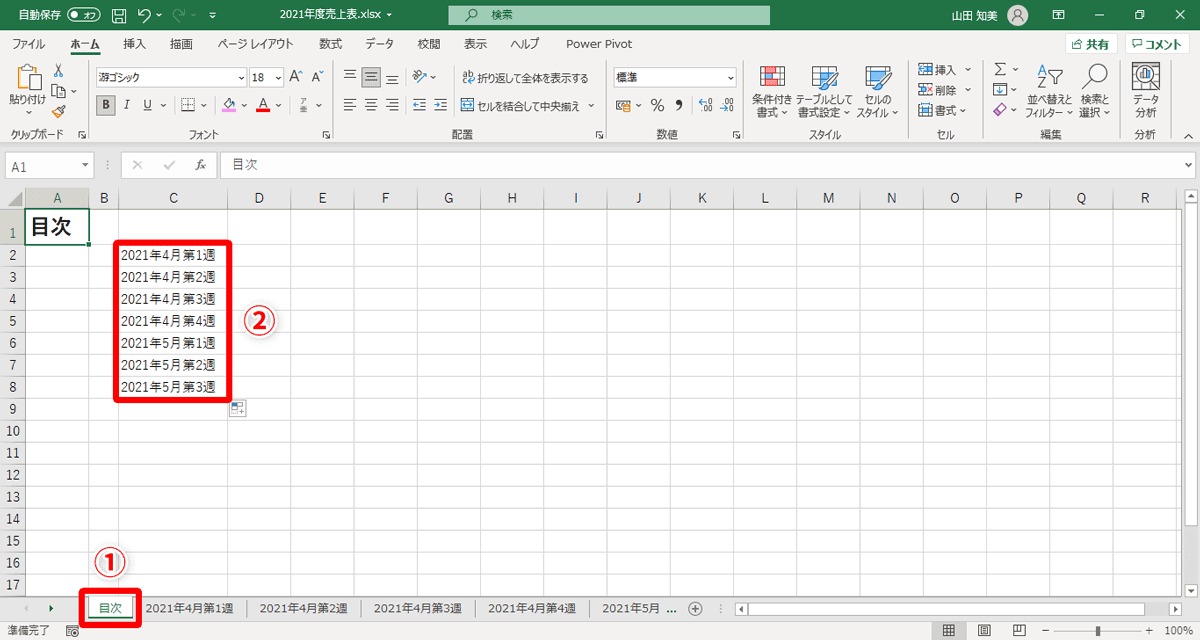
Task: Toggle Underline formatting
Action: coord(147,105)
